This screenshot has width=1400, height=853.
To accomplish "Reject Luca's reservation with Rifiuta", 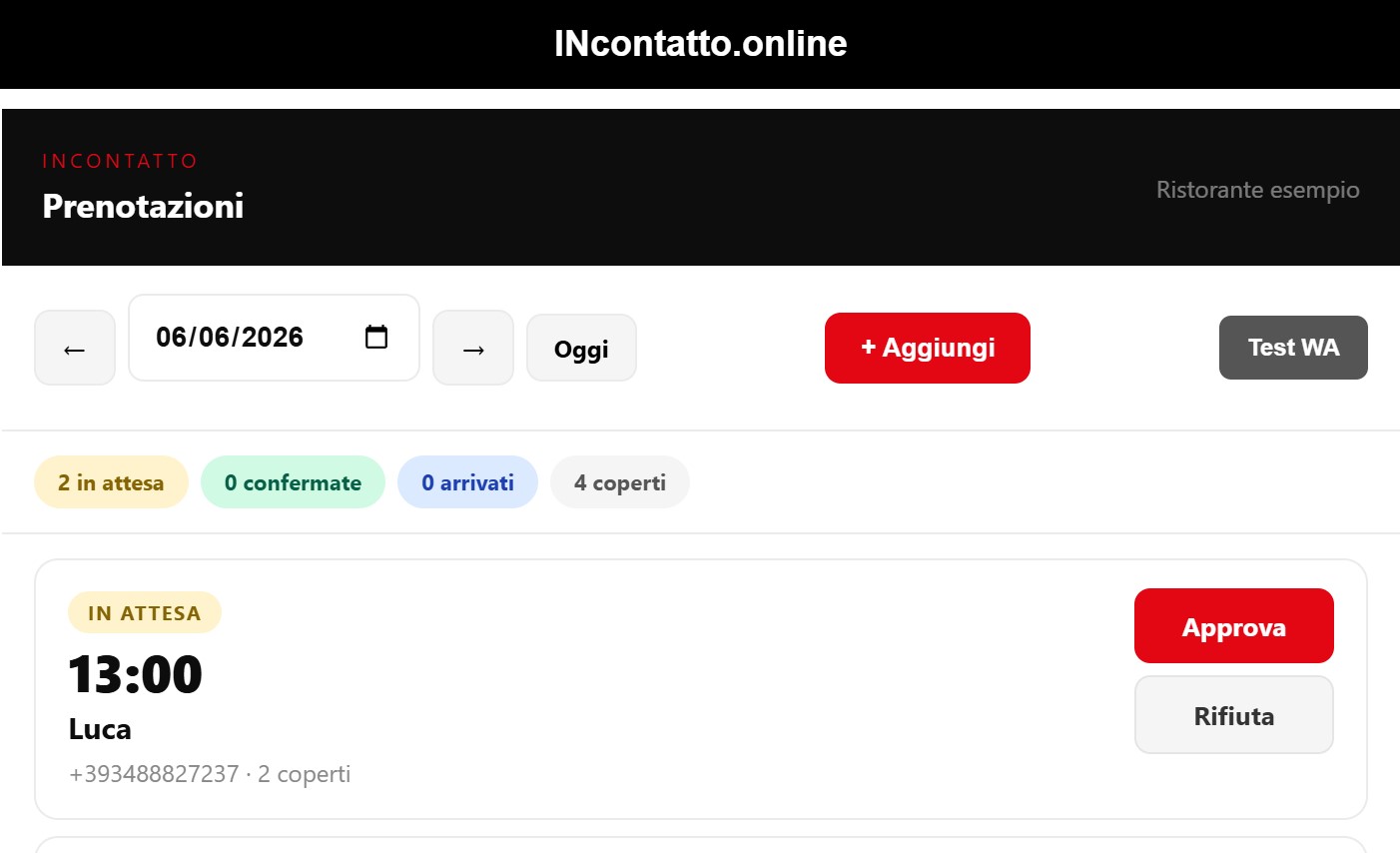I will [x=1234, y=715].
